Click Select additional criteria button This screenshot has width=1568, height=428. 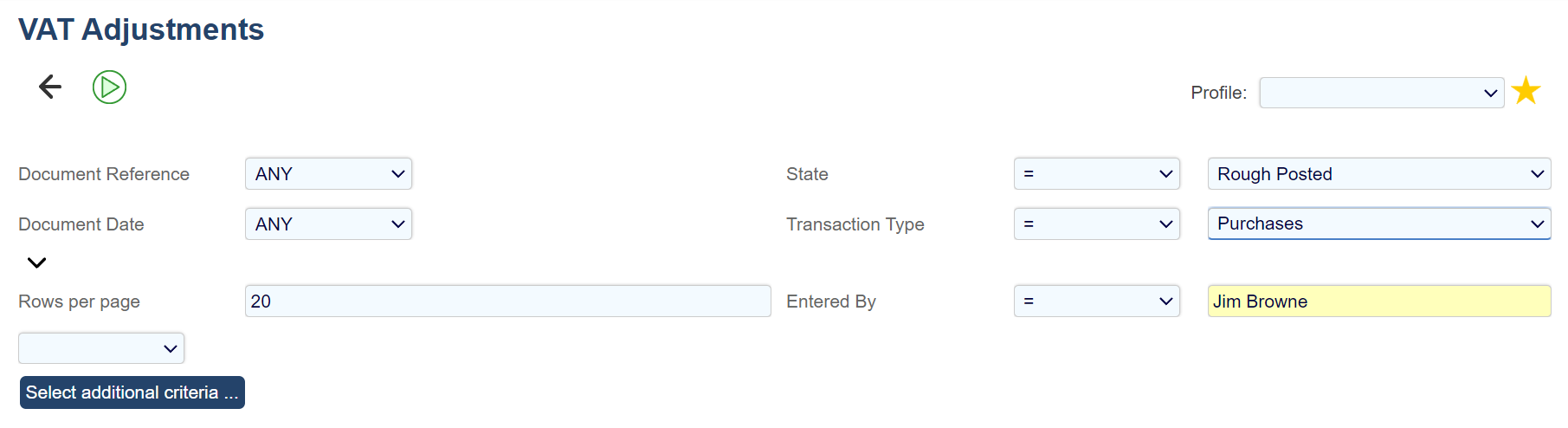tap(132, 392)
